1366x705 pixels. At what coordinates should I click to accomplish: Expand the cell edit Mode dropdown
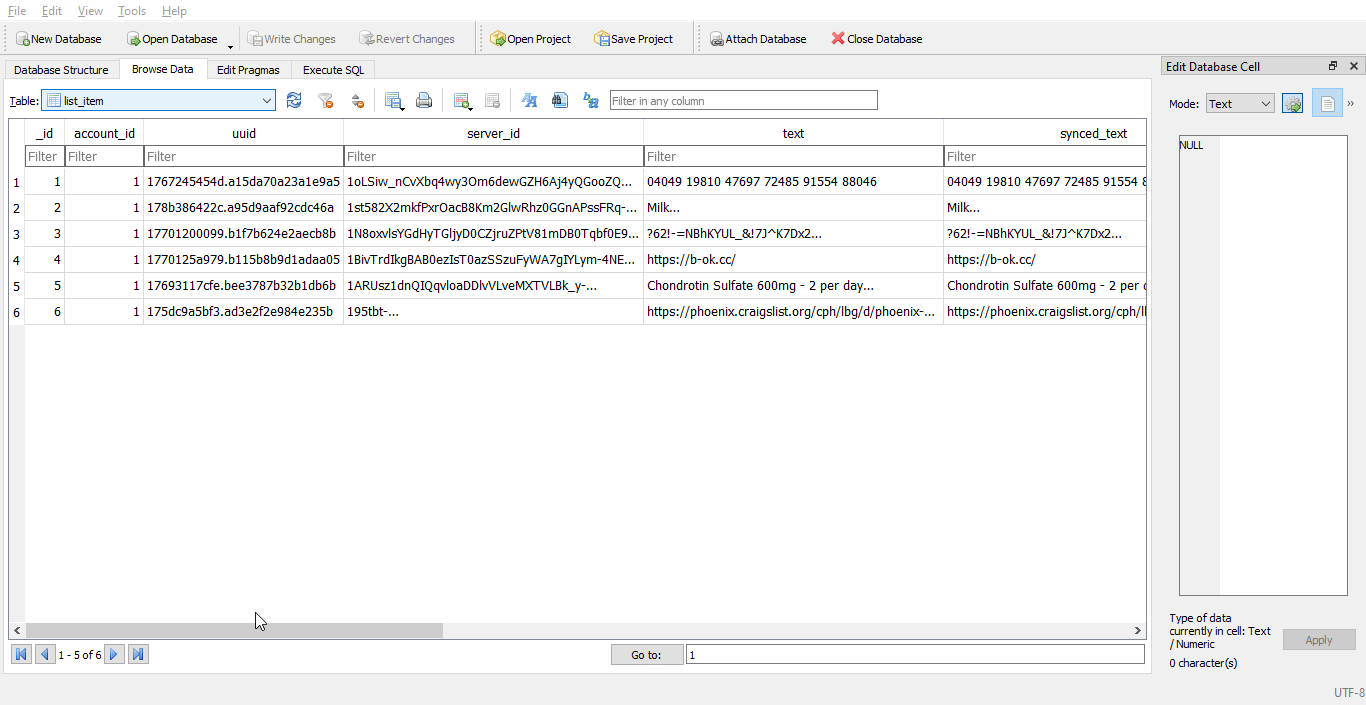pos(1240,104)
